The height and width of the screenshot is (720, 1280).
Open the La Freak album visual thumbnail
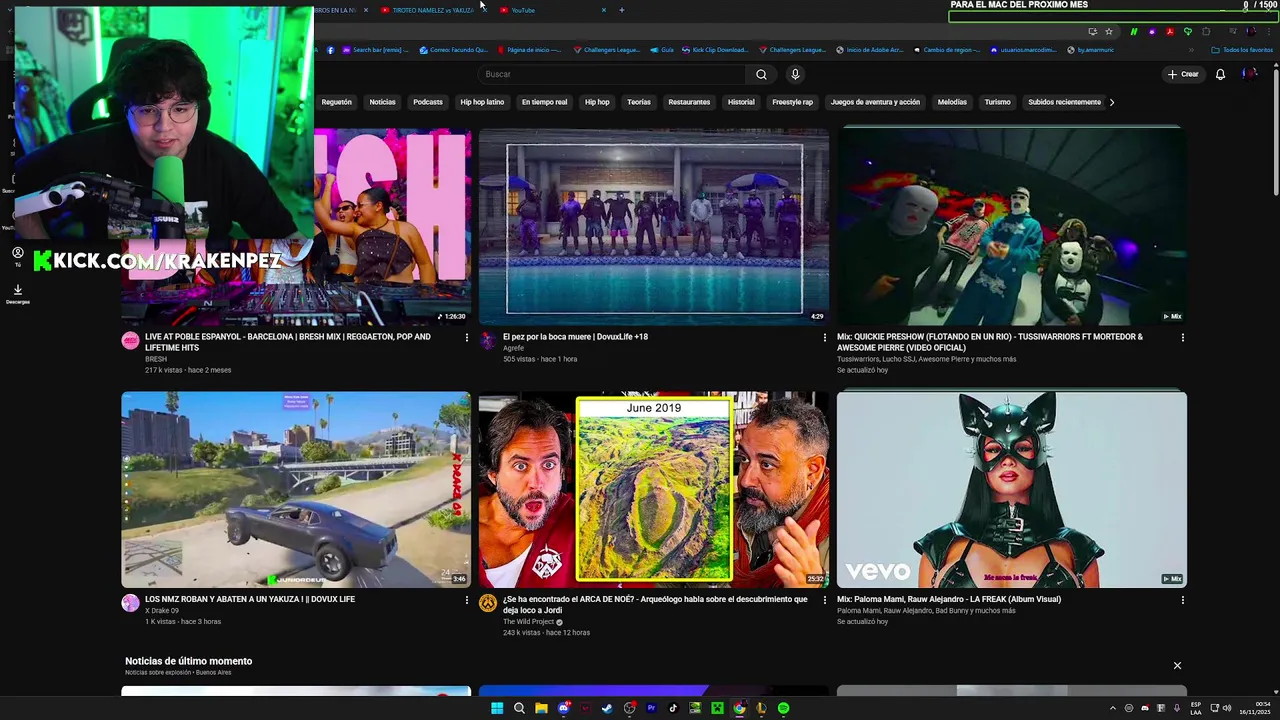click(x=1012, y=489)
